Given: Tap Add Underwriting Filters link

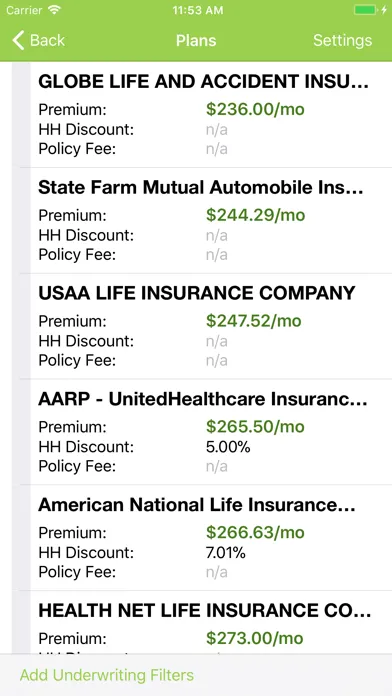Looking at the screenshot, I should (x=107, y=675).
